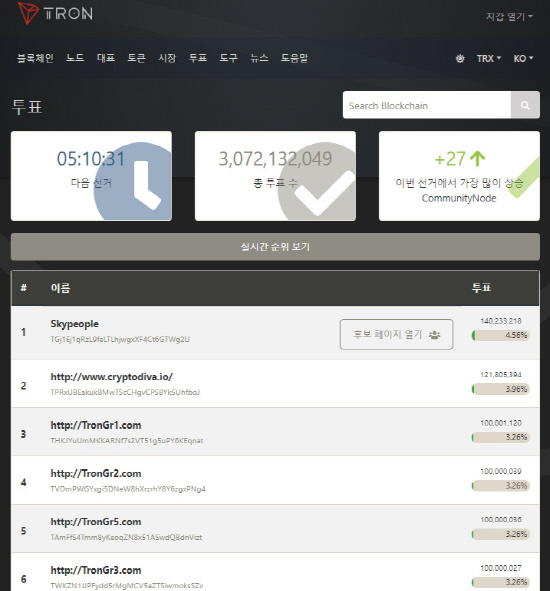The image size is (550, 591).
Task: Open the Skypeople candidate
Action: click(x=75, y=324)
